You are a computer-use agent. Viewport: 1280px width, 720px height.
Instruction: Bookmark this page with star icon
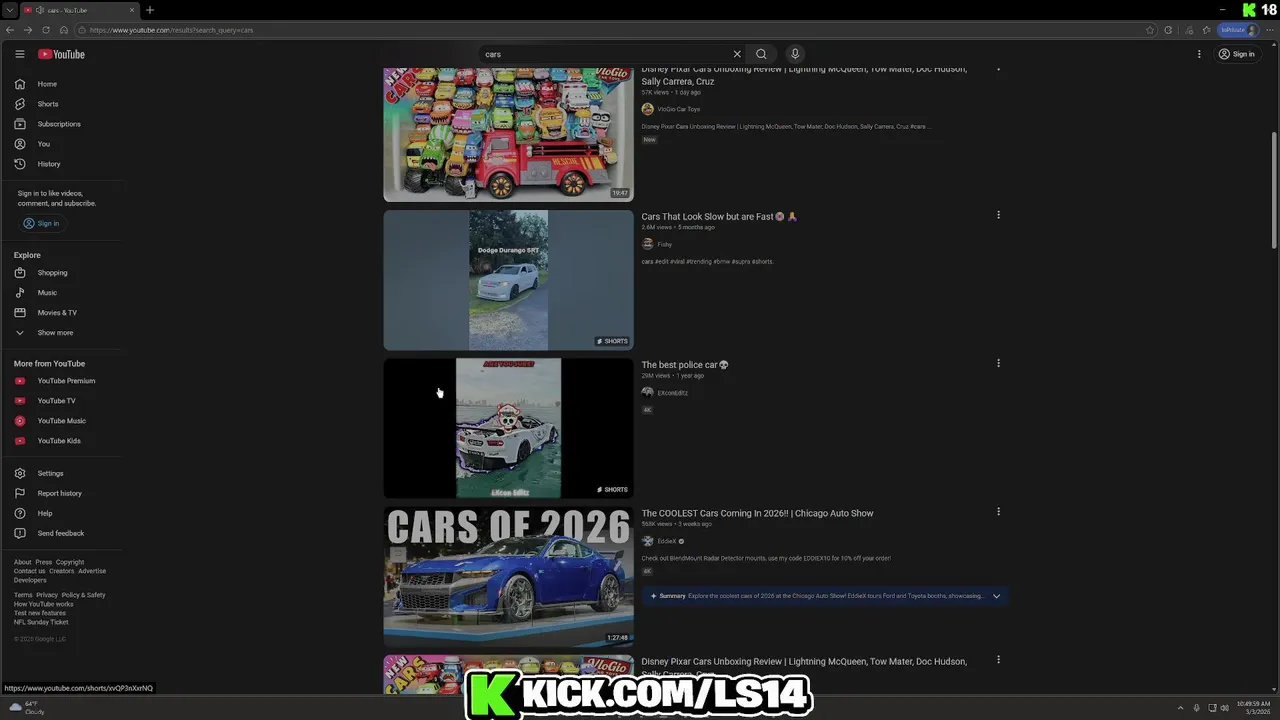point(1150,30)
